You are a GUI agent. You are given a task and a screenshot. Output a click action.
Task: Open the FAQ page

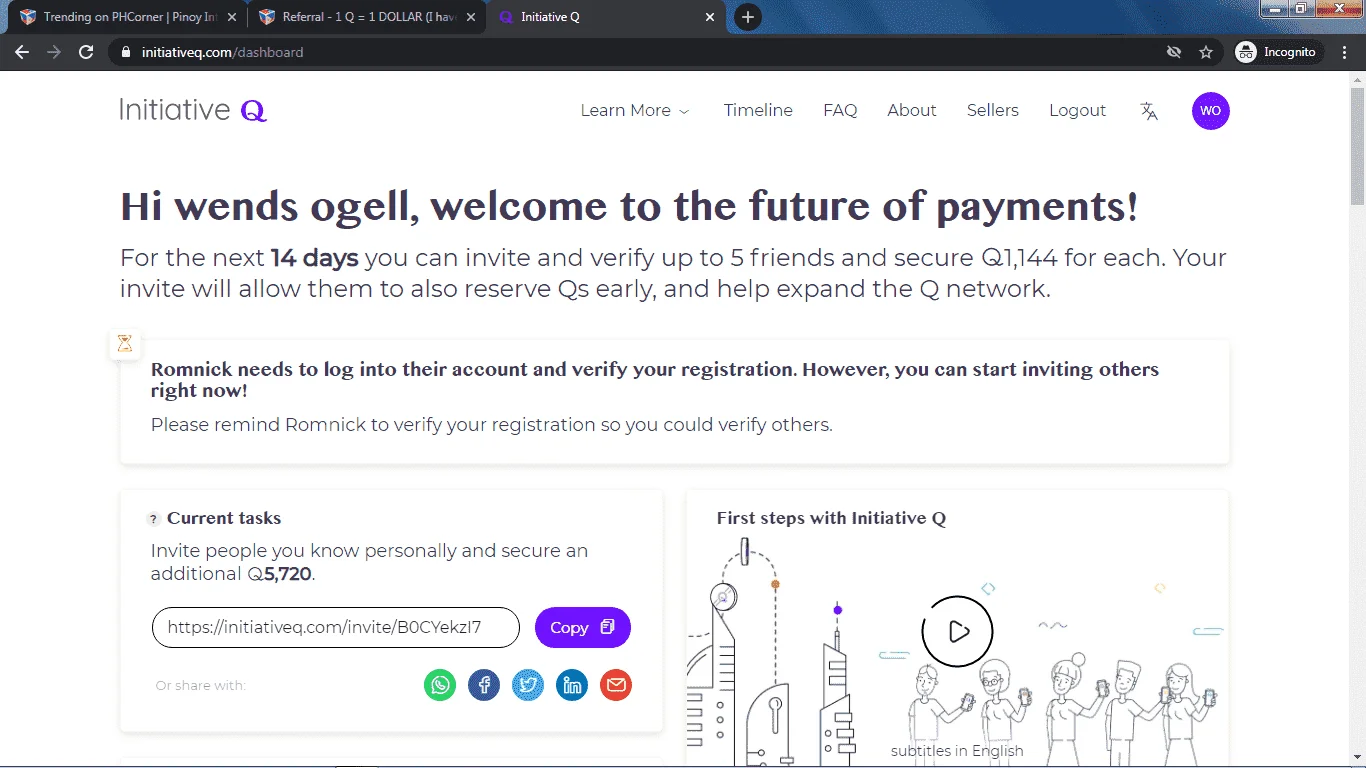pos(840,111)
